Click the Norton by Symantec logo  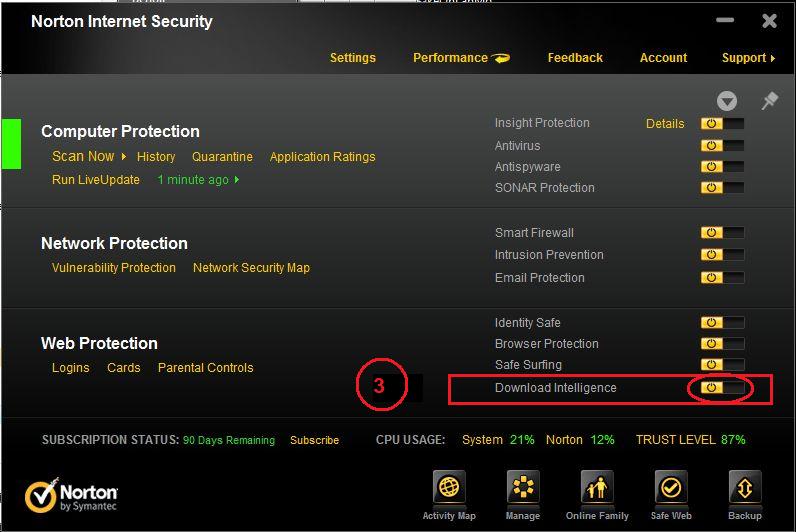[x=72, y=495]
